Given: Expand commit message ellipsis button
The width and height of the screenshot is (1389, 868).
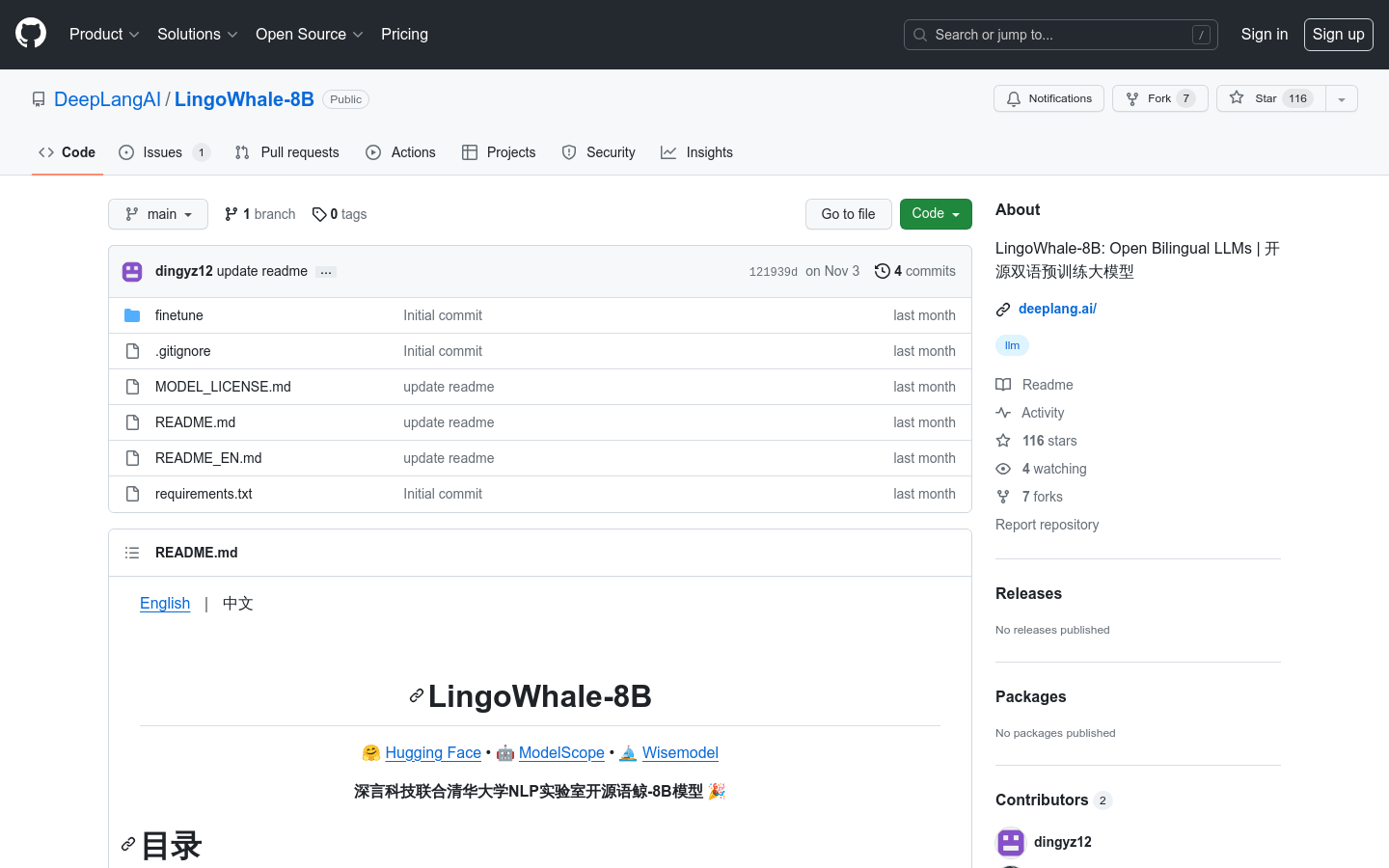Looking at the screenshot, I should click(326, 272).
